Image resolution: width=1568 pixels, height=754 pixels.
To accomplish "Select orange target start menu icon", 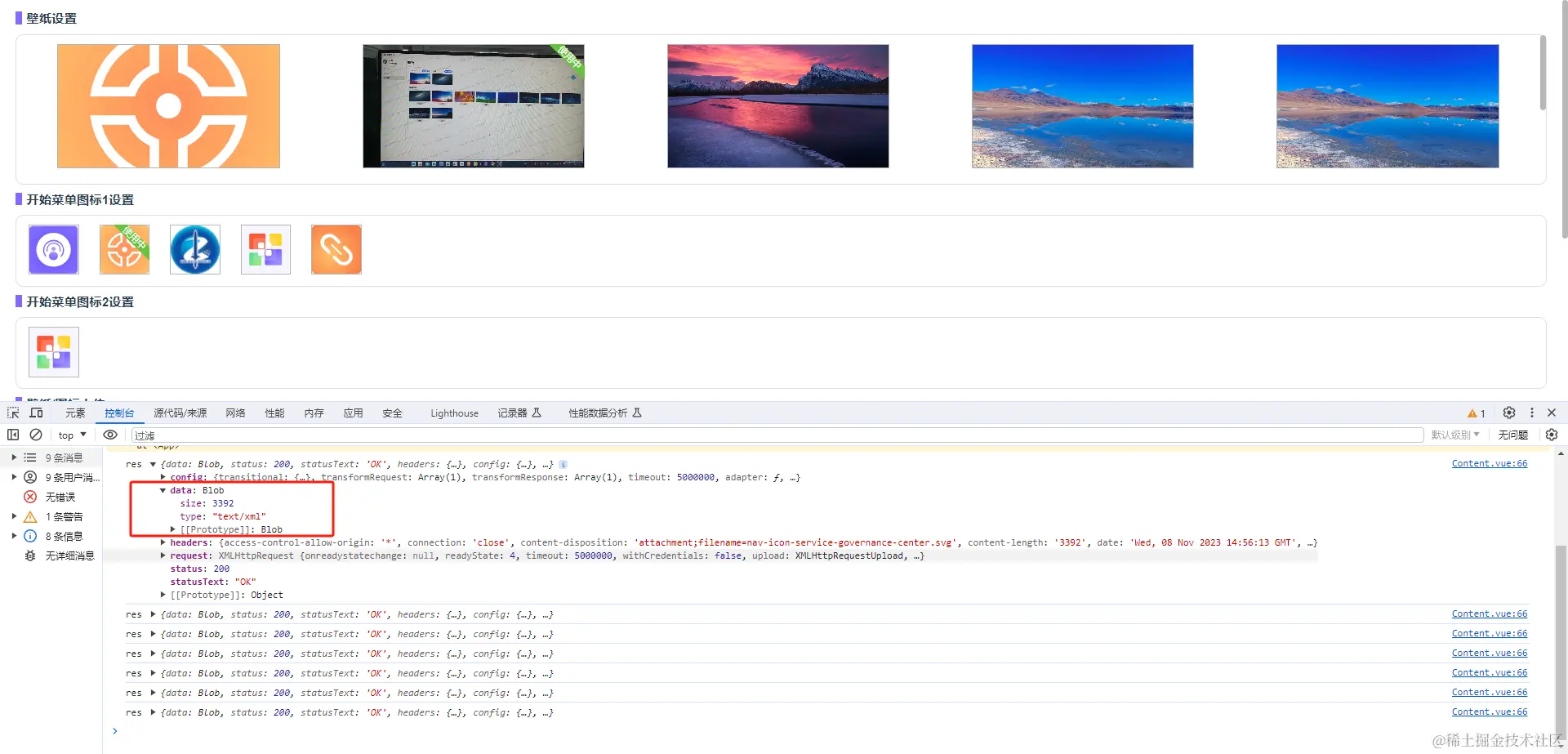I will pyautogui.click(x=124, y=249).
